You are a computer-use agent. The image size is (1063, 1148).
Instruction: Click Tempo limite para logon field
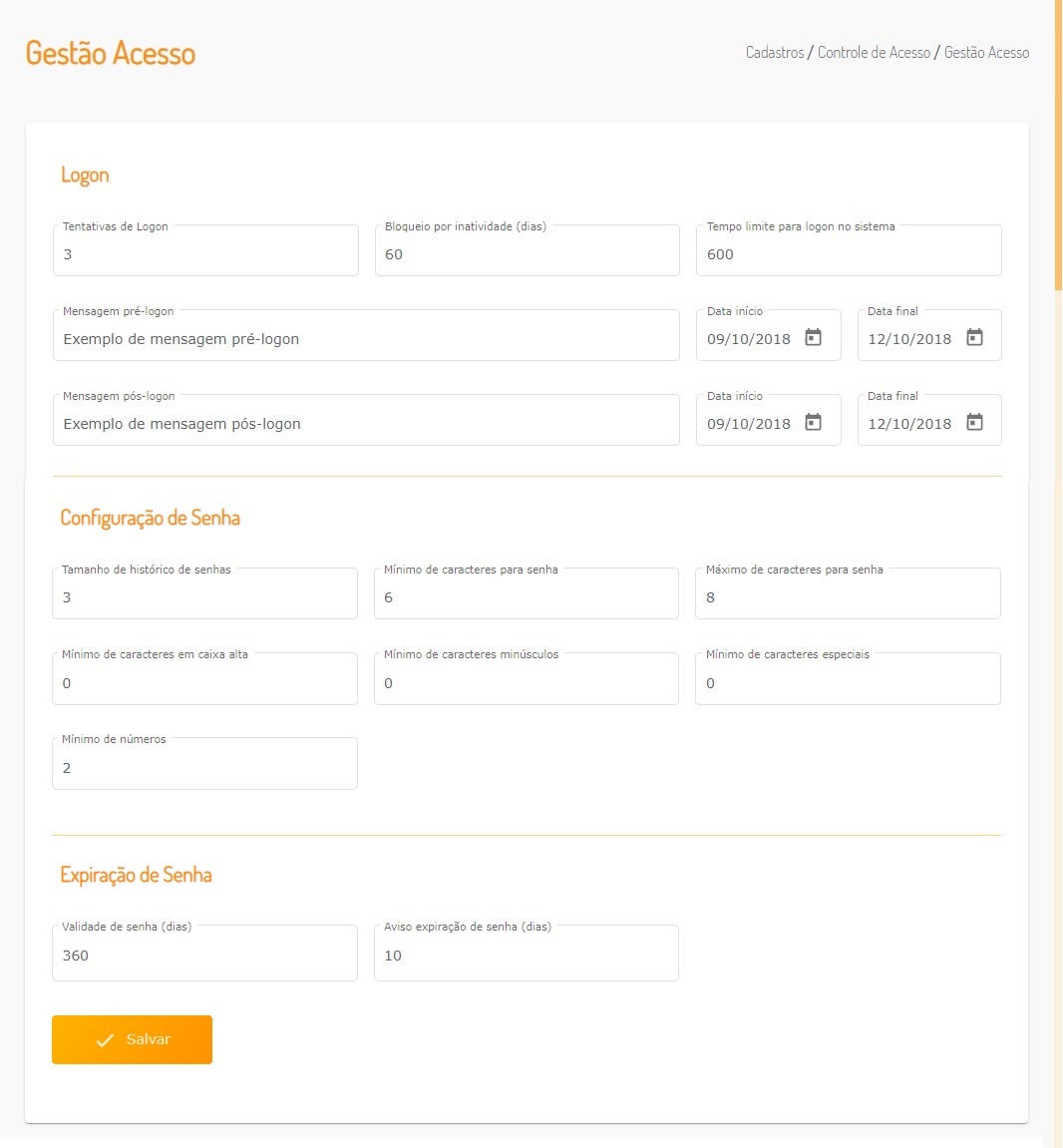click(x=849, y=254)
